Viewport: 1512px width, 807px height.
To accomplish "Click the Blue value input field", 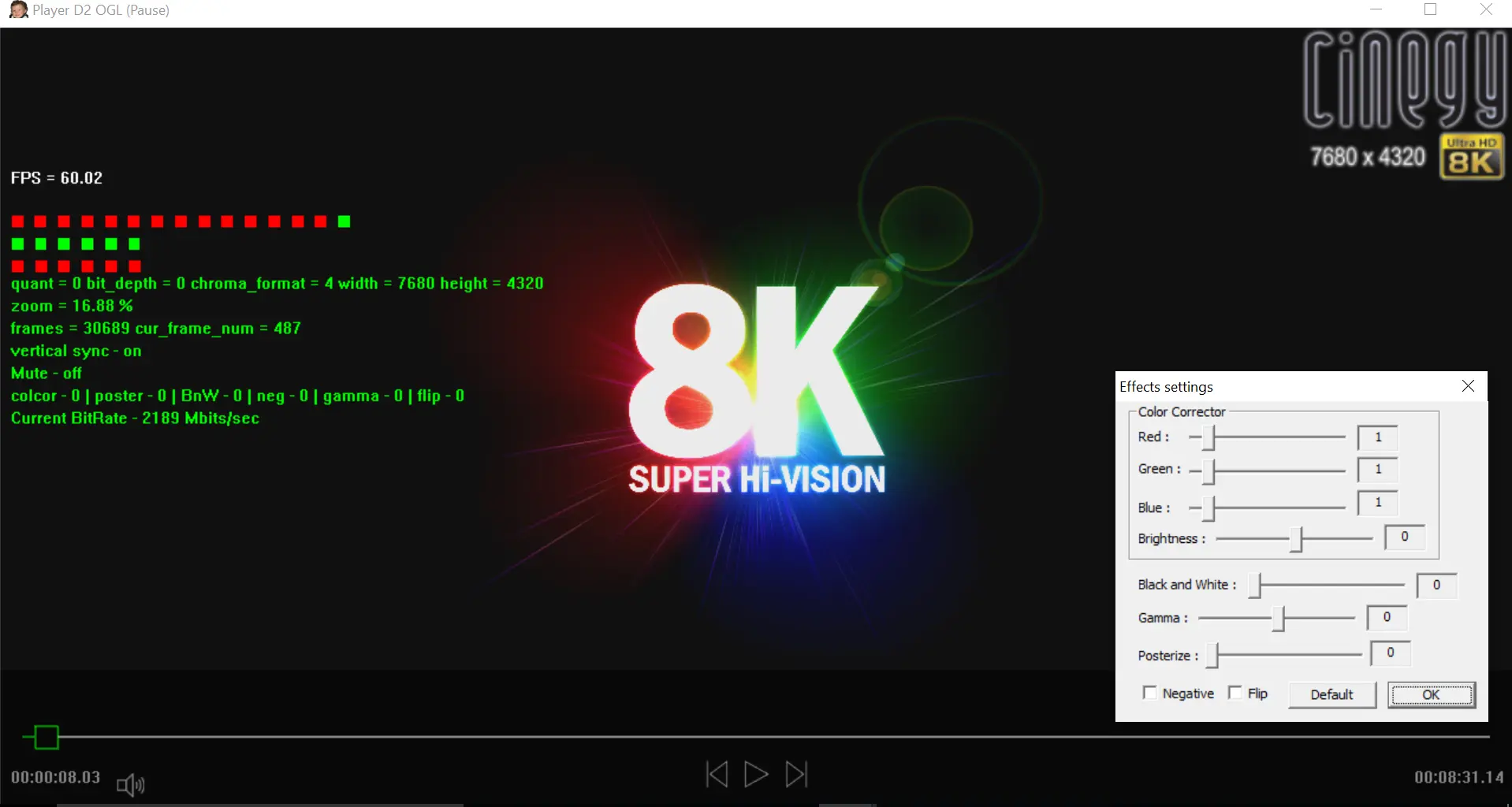I will pos(1377,503).
